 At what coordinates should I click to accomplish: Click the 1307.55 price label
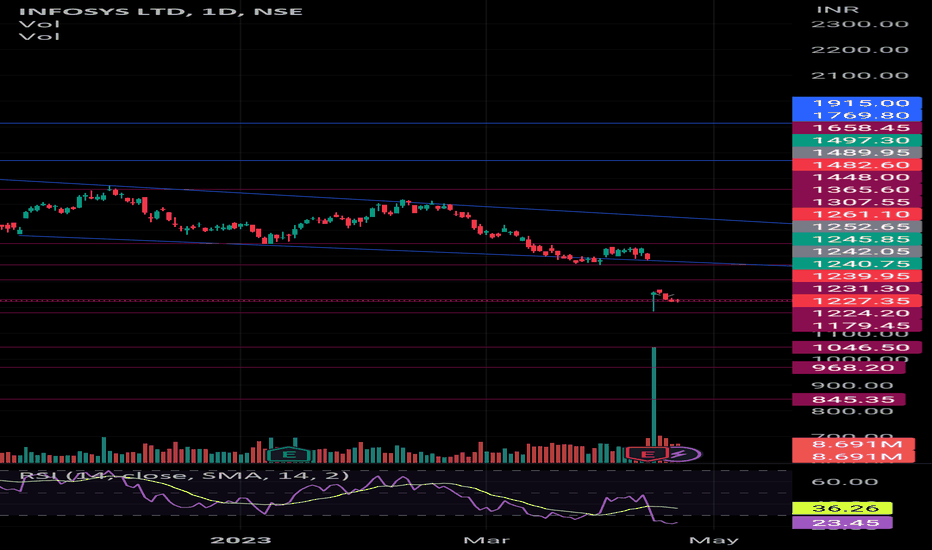[x=857, y=202]
